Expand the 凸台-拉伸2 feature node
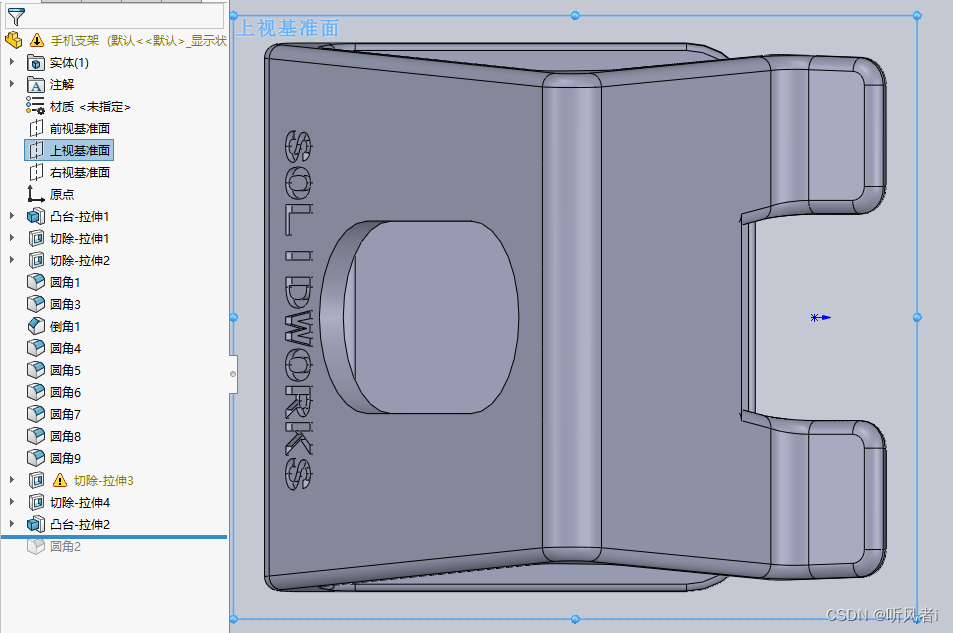This screenshot has width=953, height=633. [11, 524]
